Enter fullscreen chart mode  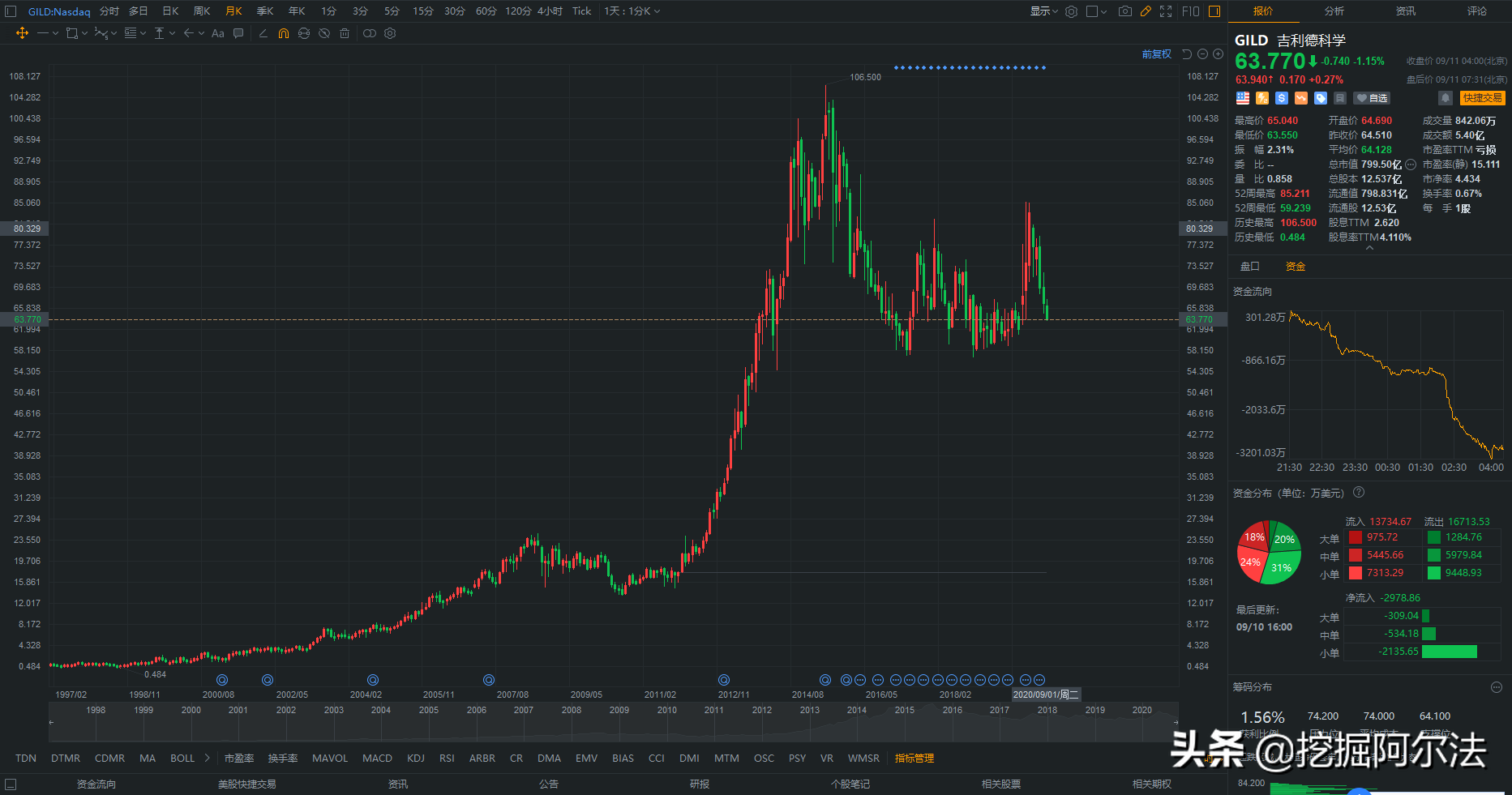coord(1166,11)
